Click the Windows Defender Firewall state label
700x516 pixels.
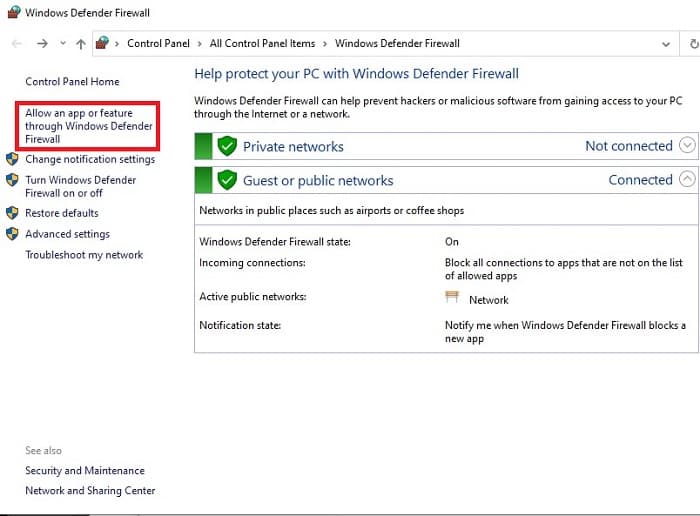click(x=275, y=242)
